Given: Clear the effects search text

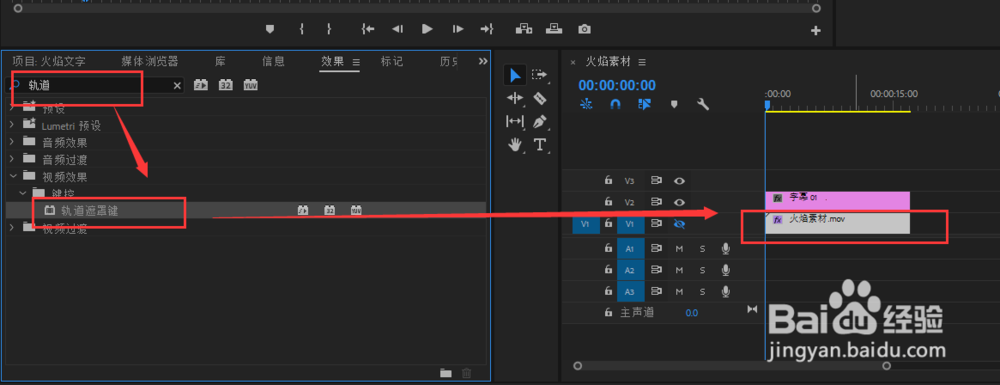Looking at the screenshot, I should (x=177, y=85).
